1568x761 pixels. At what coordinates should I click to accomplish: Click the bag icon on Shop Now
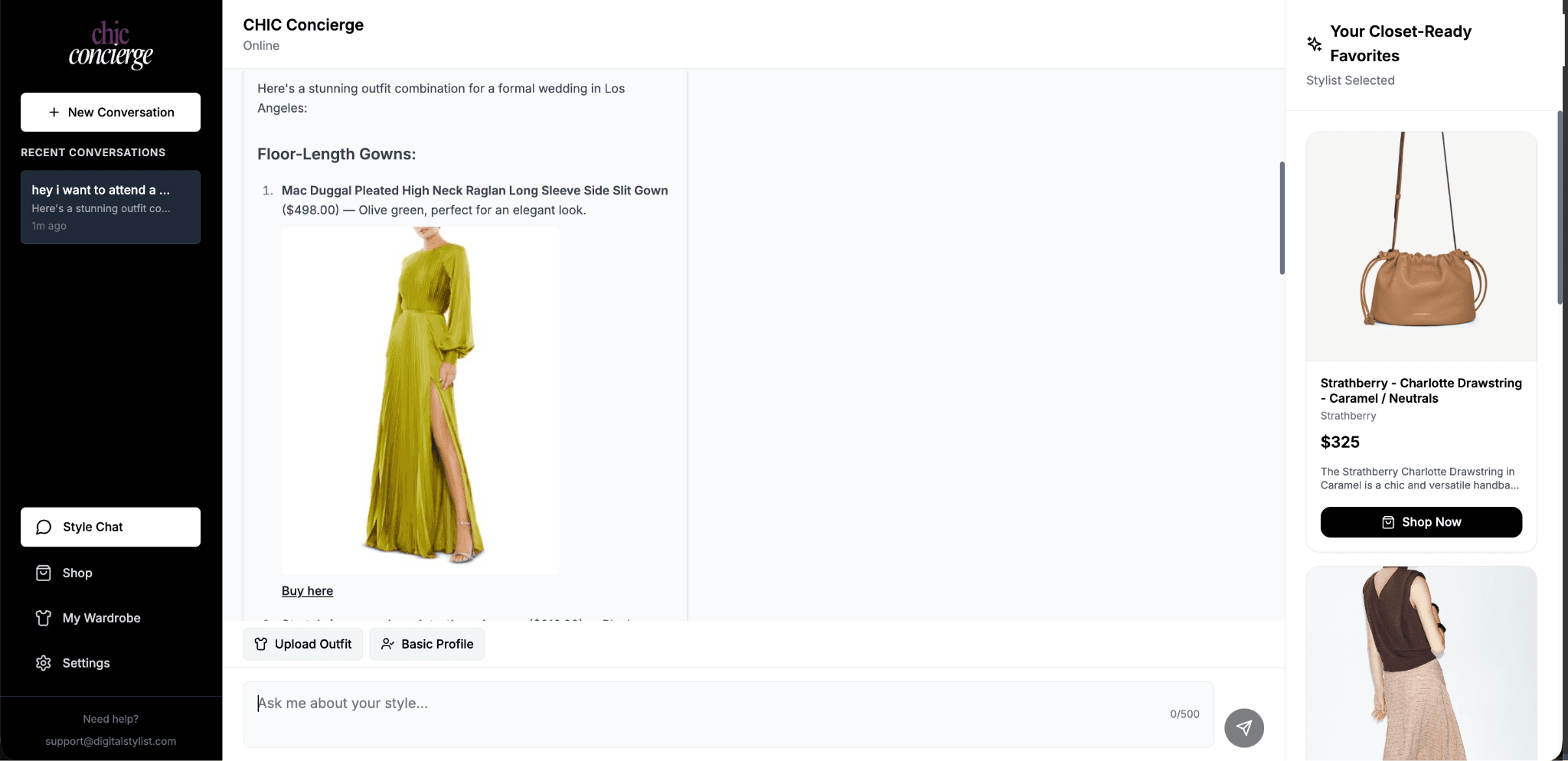tap(1388, 522)
